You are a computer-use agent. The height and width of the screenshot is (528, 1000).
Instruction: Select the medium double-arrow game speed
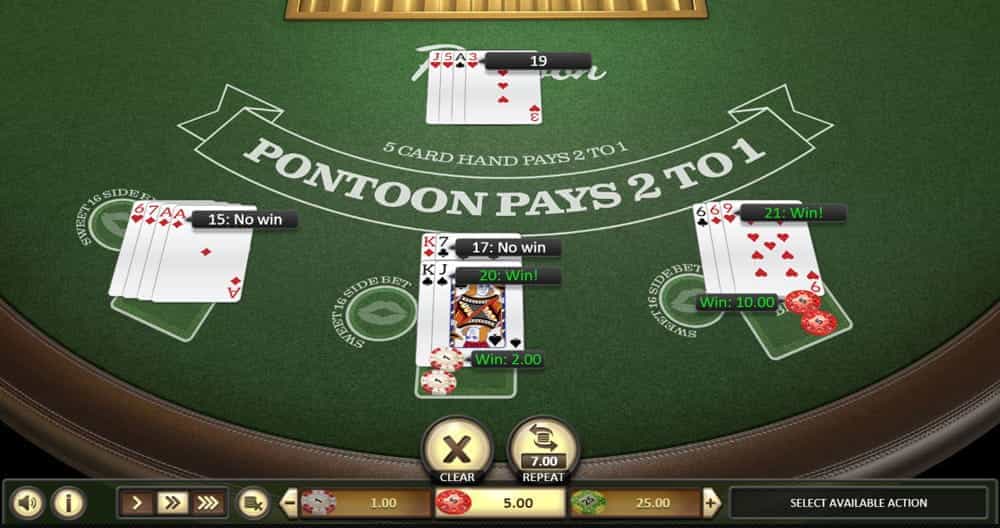[x=172, y=503]
